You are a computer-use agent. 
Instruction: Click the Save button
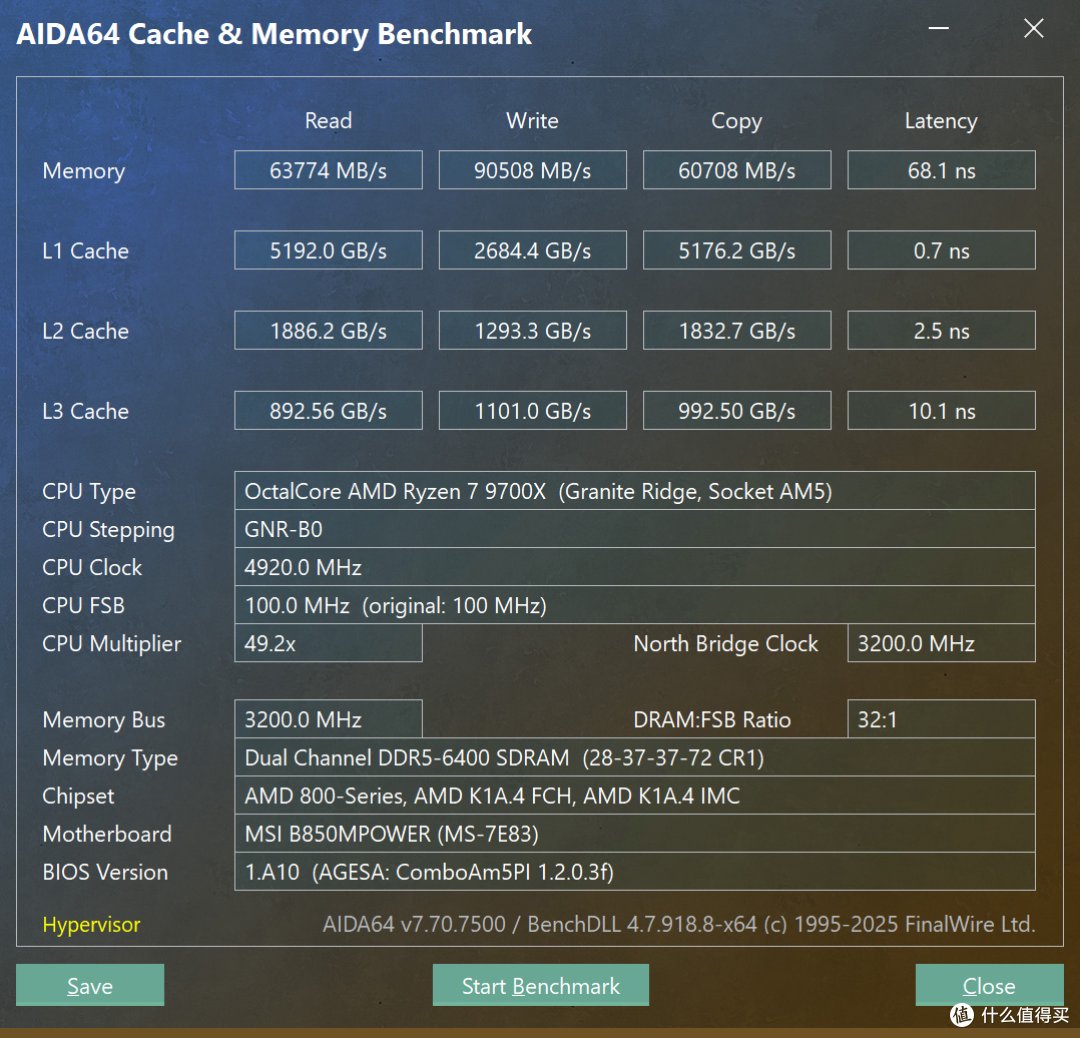tap(89, 985)
